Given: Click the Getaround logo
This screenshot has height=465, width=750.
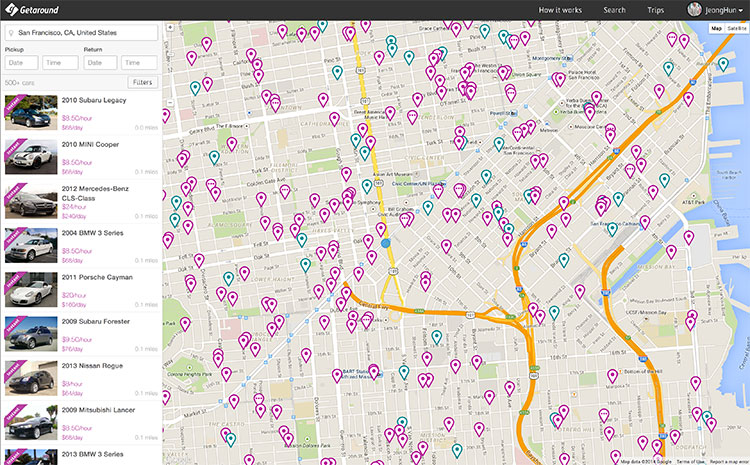Looking at the screenshot, I should (32, 10).
